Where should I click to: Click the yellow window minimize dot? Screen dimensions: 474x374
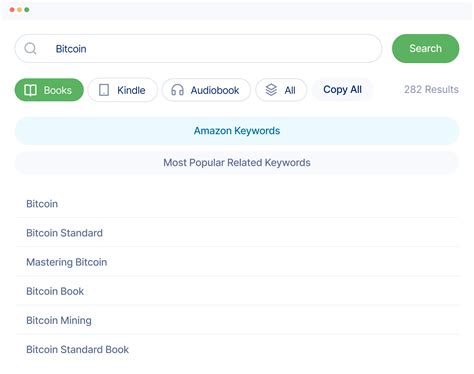19,10
